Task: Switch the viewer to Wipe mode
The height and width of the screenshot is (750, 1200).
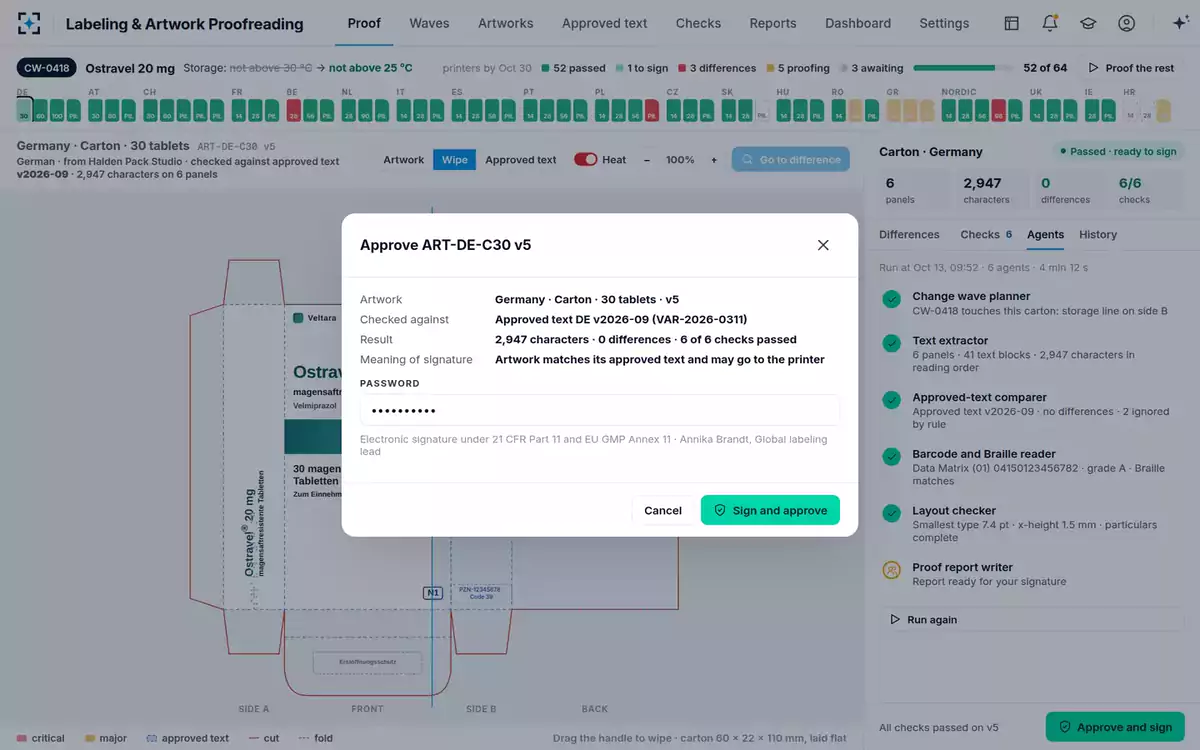Action: tap(455, 160)
